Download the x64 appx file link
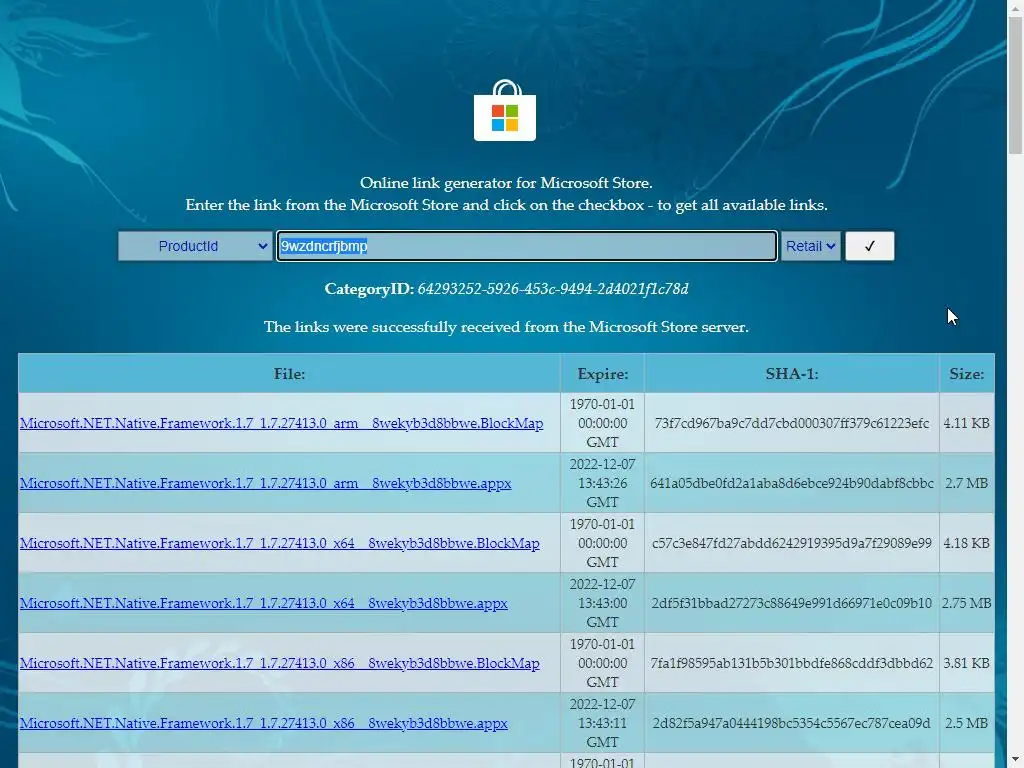Viewport: 1024px width, 768px height. (264, 603)
